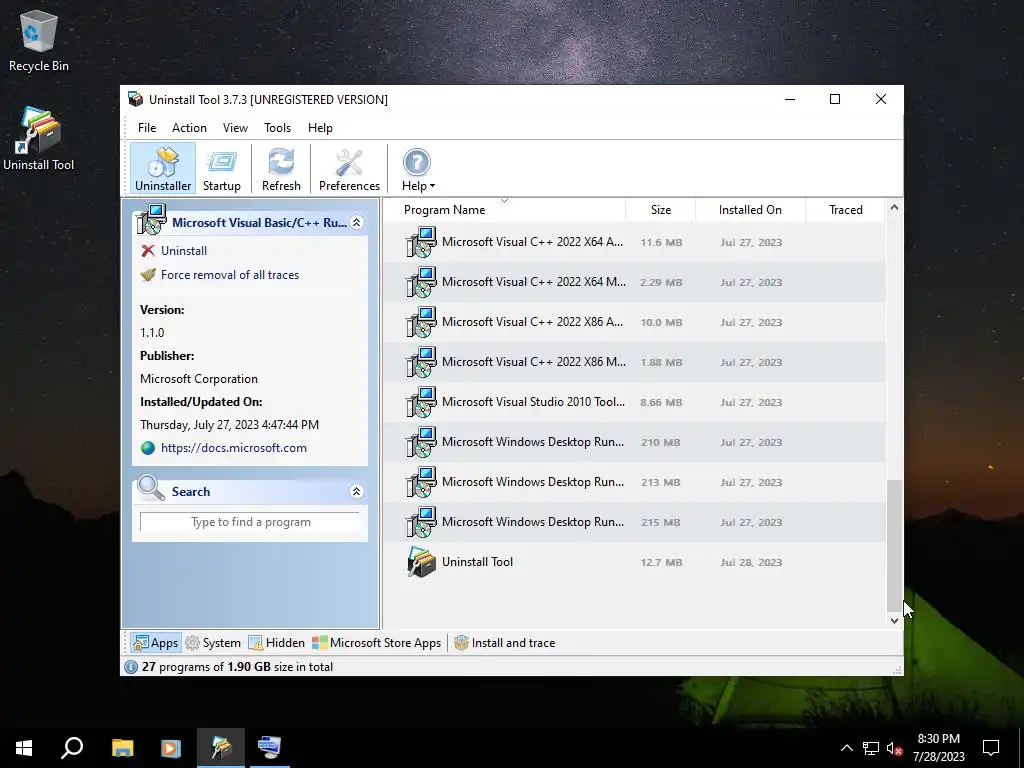This screenshot has height=768, width=1024.
Task: Click icon of Visual C++ 2022 X64 A... entry
Action: coord(421,242)
